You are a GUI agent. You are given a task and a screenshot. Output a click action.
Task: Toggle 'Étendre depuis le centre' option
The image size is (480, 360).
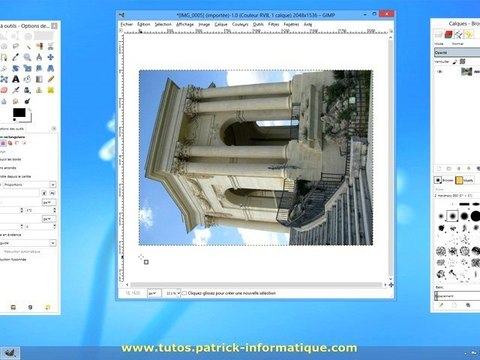coord(16,176)
